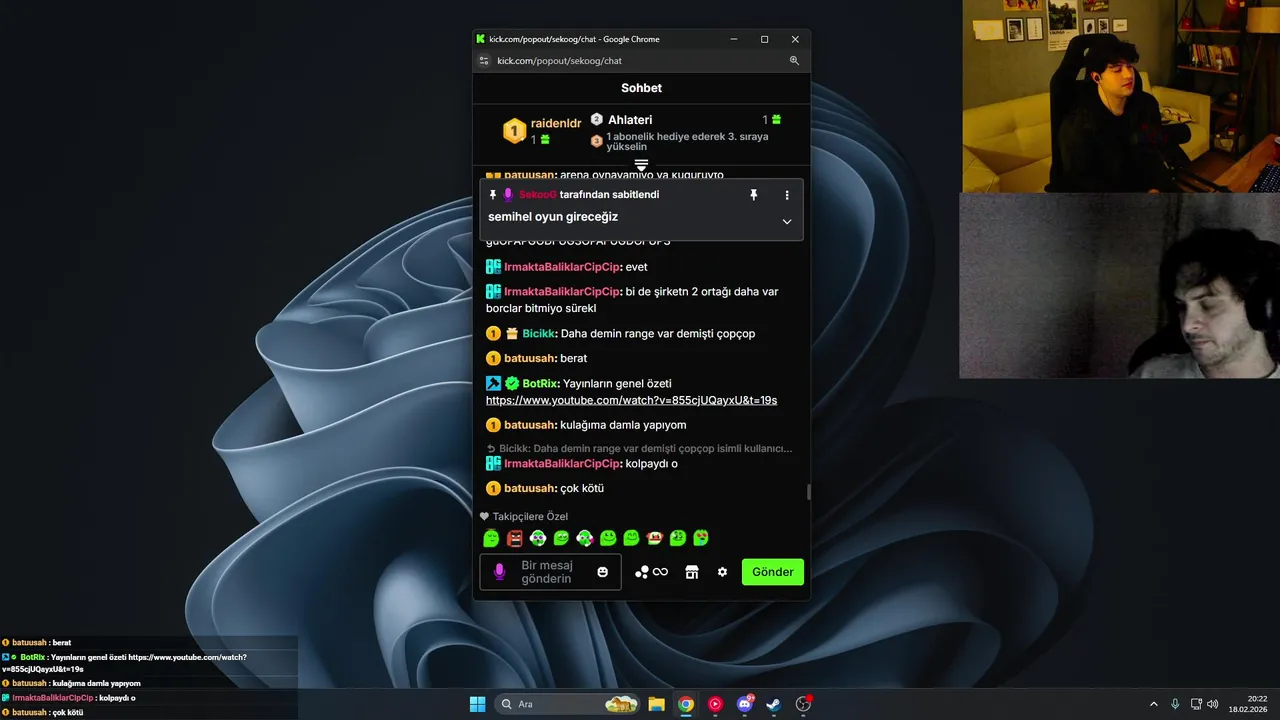This screenshot has height=720, width=1280.
Task: Send message with Gönder button
Action: pyautogui.click(x=773, y=572)
